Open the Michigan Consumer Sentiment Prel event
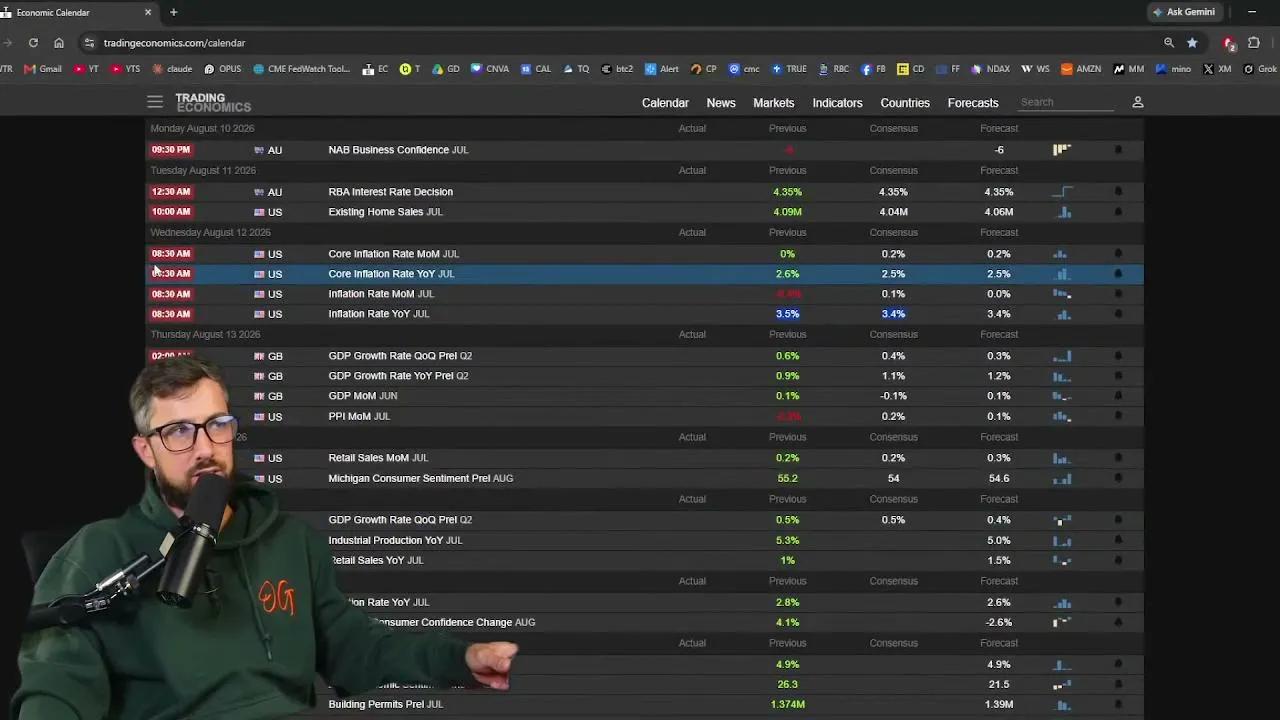 421,478
